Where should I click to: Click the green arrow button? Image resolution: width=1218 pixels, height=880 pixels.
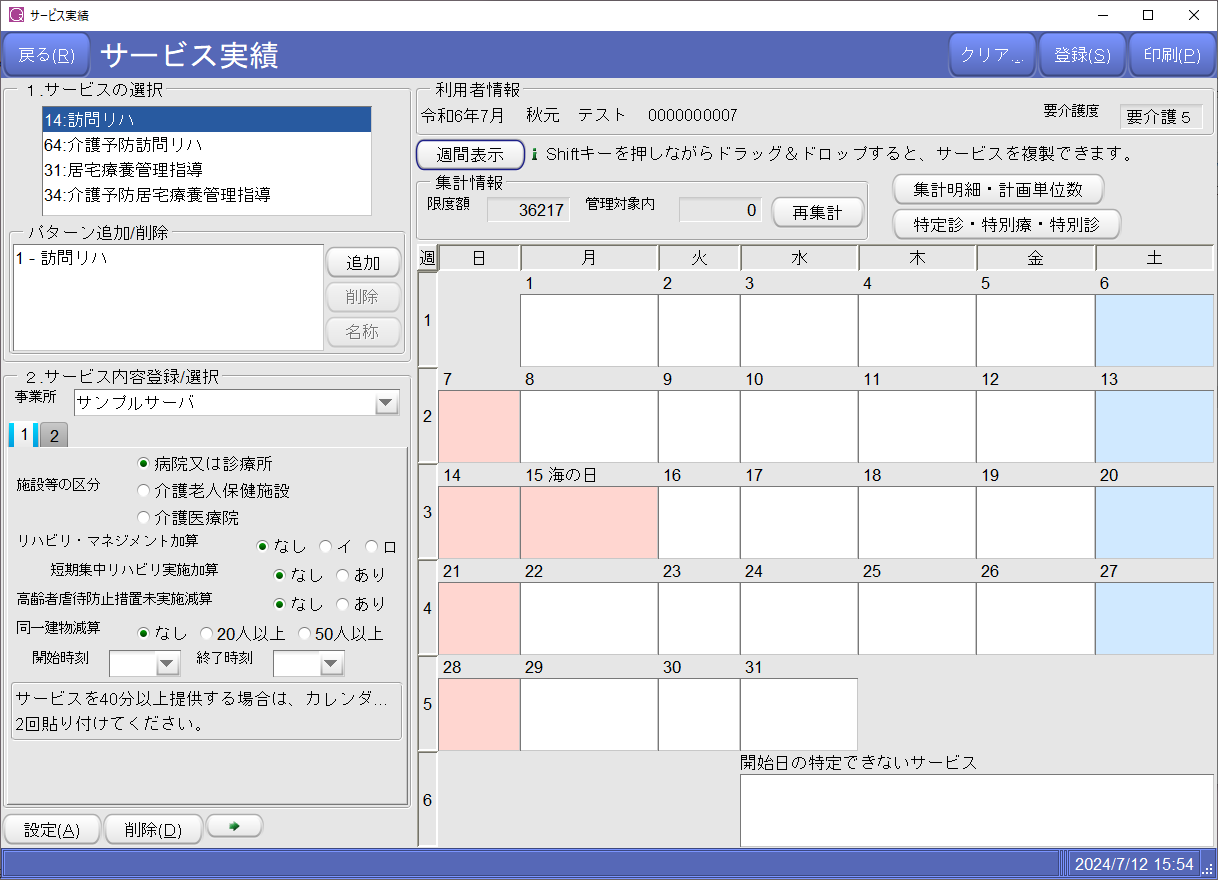pyautogui.click(x=234, y=827)
